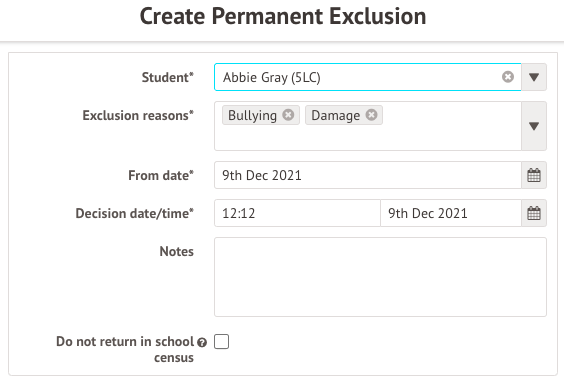Clear the selected student Abbie Gray

coord(508,77)
